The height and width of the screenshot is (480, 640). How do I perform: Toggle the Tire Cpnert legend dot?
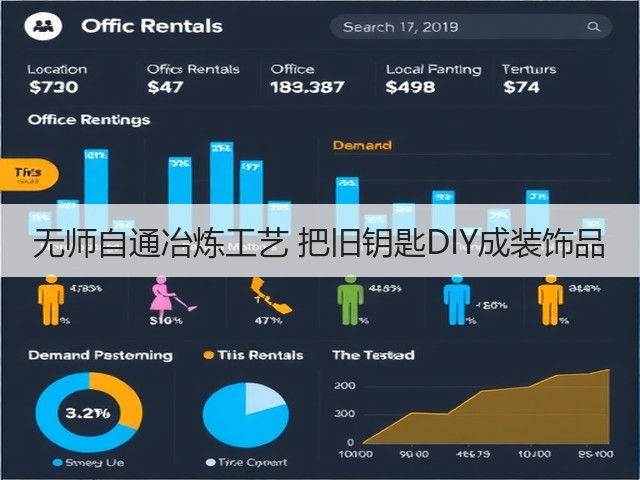click(x=211, y=462)
